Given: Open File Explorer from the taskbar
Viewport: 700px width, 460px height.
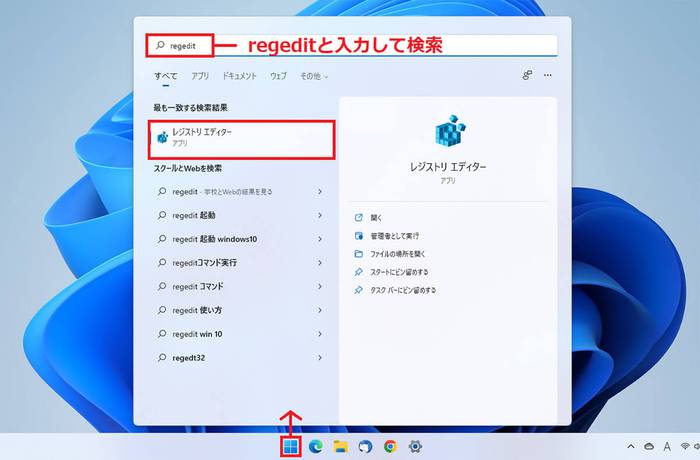Looking at the screenshot, I should (x=341, y=446).
